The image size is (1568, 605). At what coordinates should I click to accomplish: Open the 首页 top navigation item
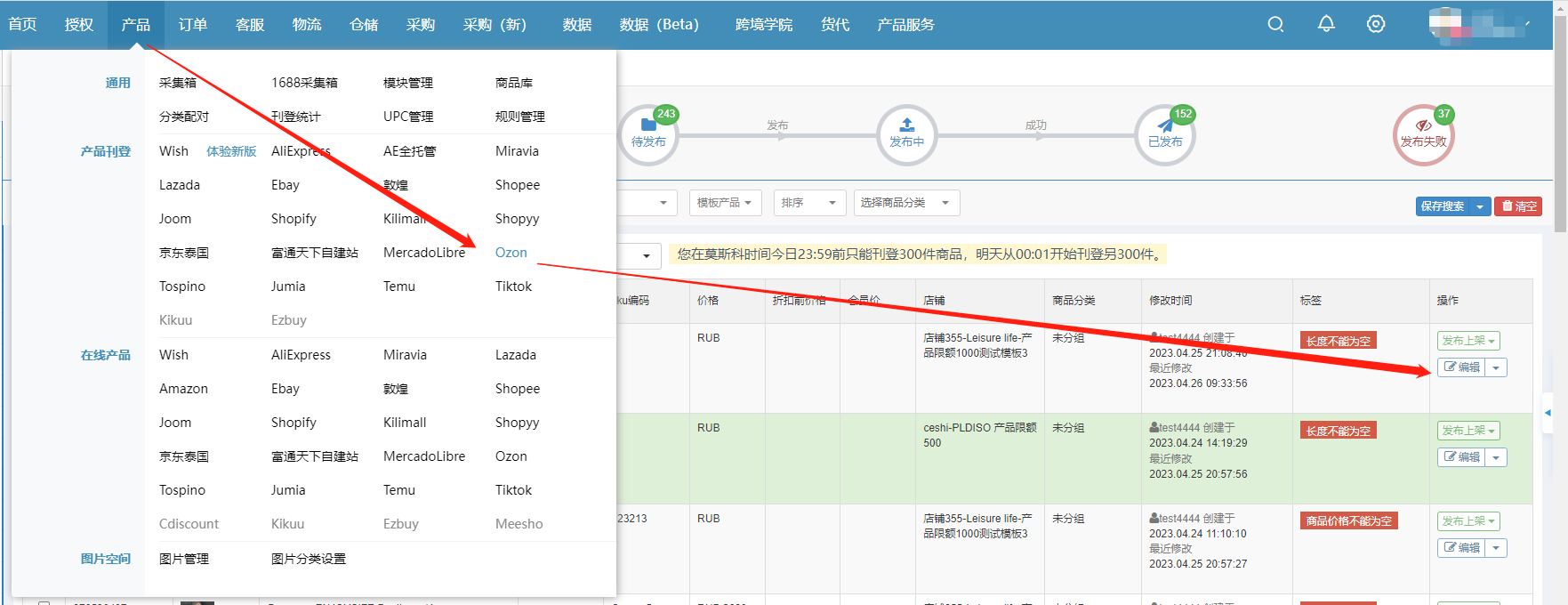pos(23,24)
